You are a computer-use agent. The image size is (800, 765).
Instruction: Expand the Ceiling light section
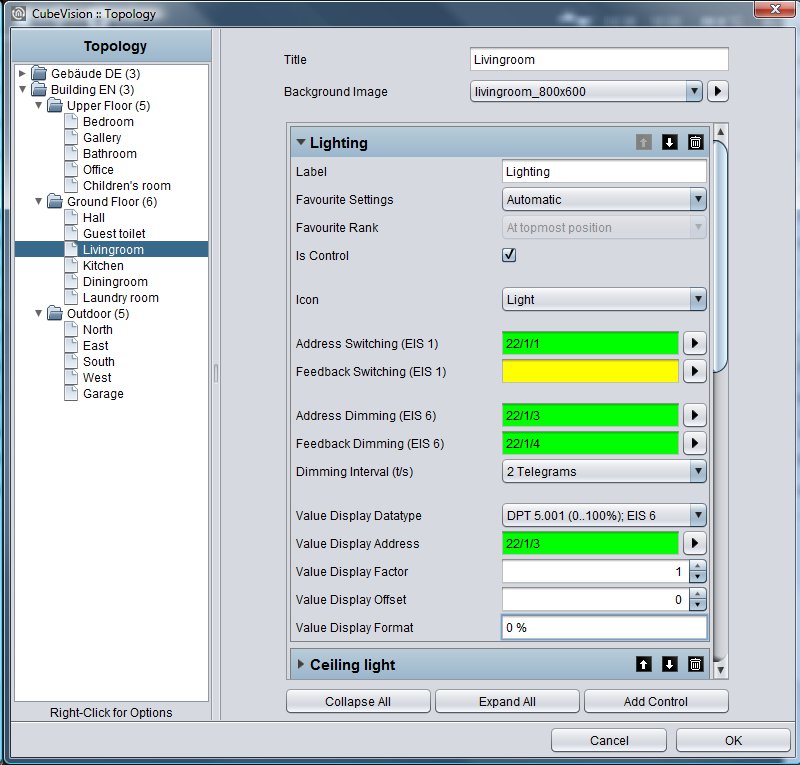[301, 664]
